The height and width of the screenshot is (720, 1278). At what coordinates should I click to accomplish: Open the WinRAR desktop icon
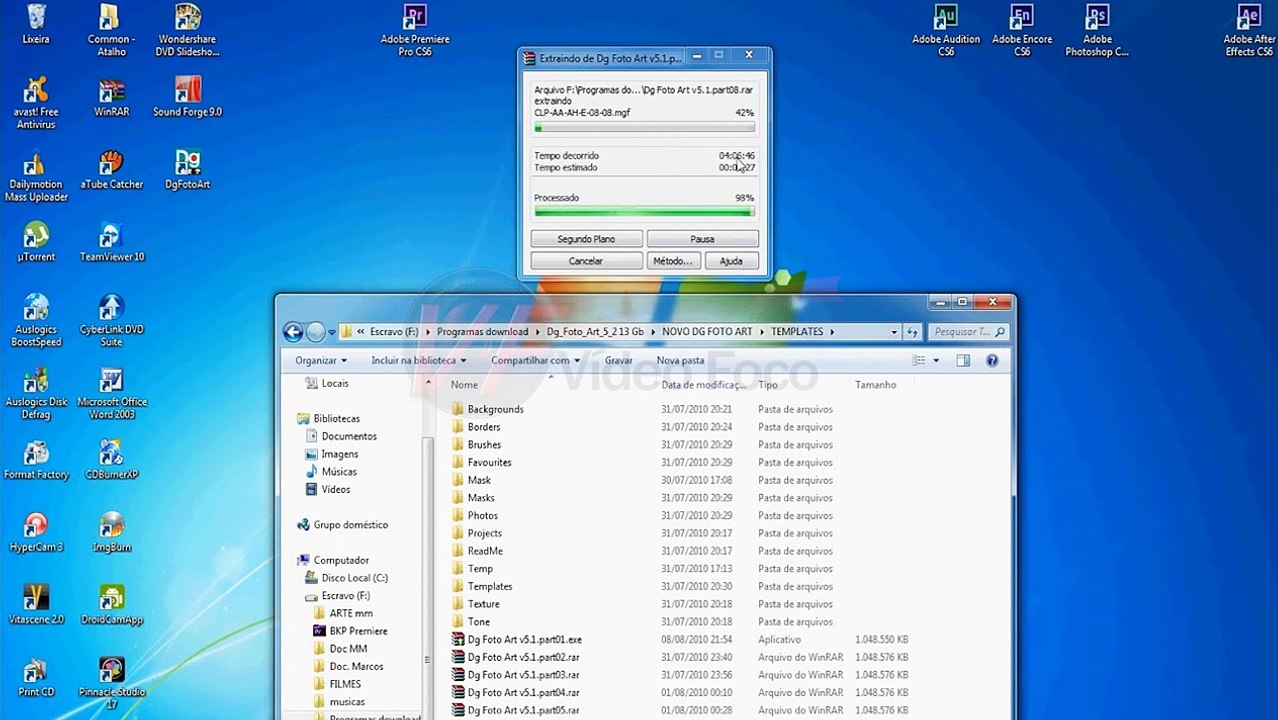pos(111,97)
